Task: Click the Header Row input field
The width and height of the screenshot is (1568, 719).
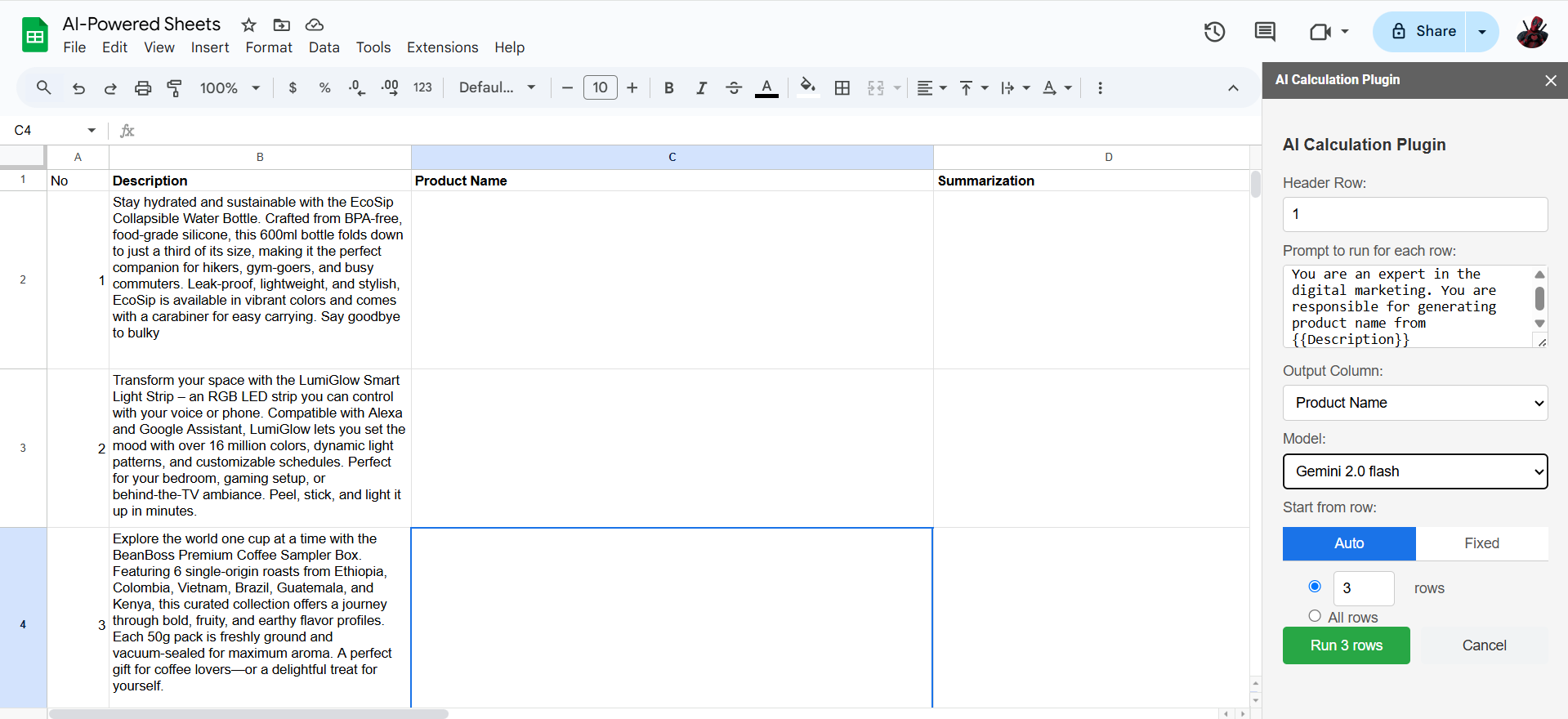Action: pyautogui.click(x=1415, y=214)
